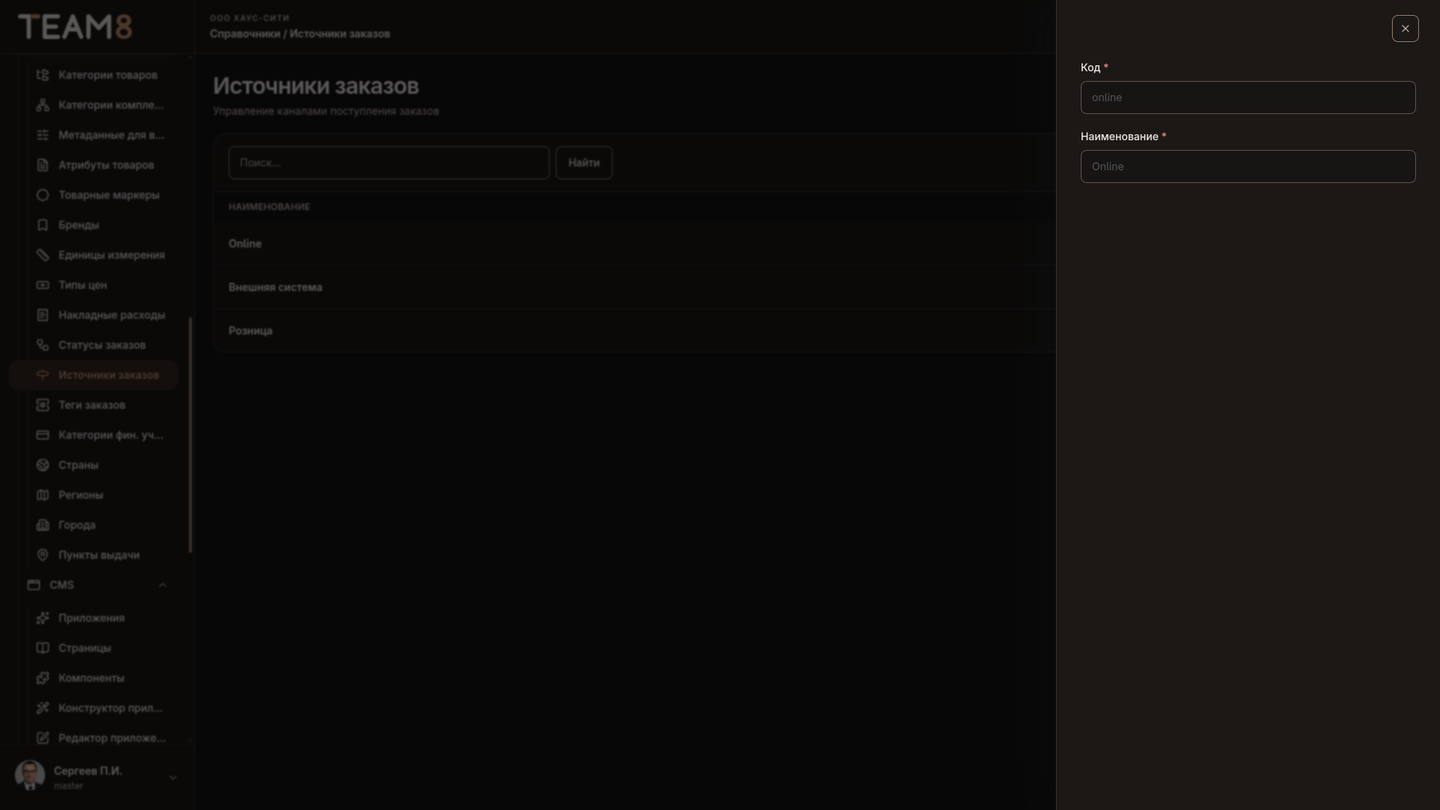Click the Категории комплектов sidebar icon
This screenshot has height=810, width=1440.
42,105
